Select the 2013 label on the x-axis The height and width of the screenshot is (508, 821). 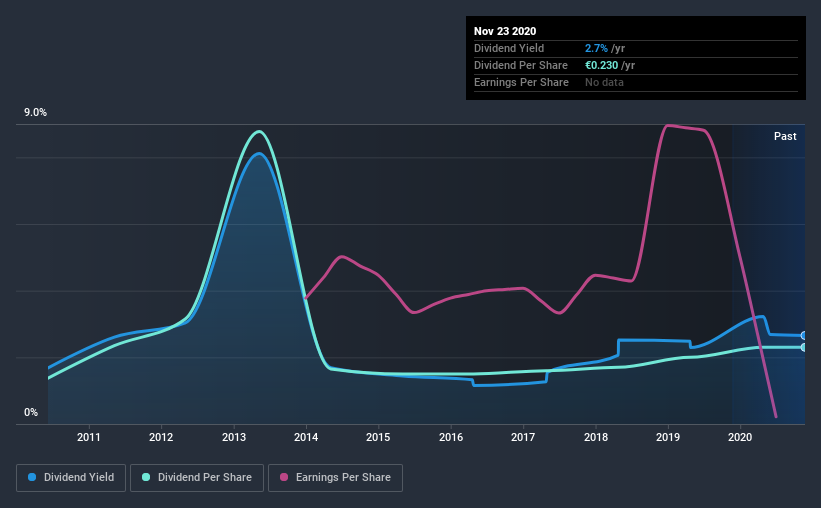234,437
